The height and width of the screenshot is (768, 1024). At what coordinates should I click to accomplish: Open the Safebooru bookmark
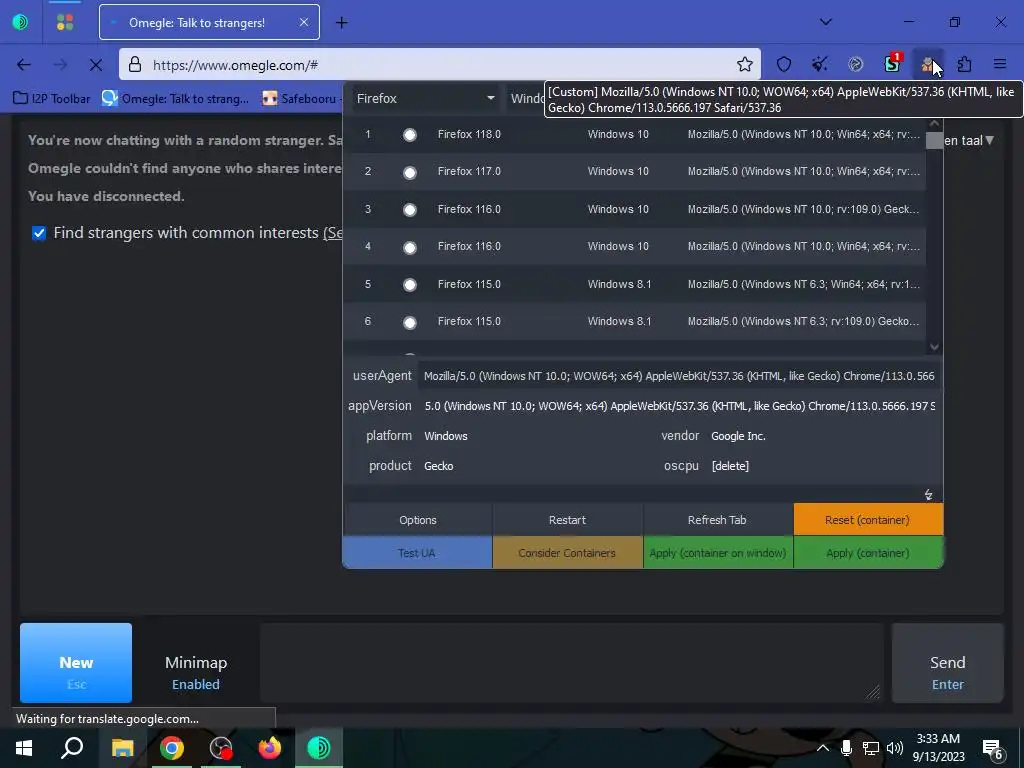302,99
